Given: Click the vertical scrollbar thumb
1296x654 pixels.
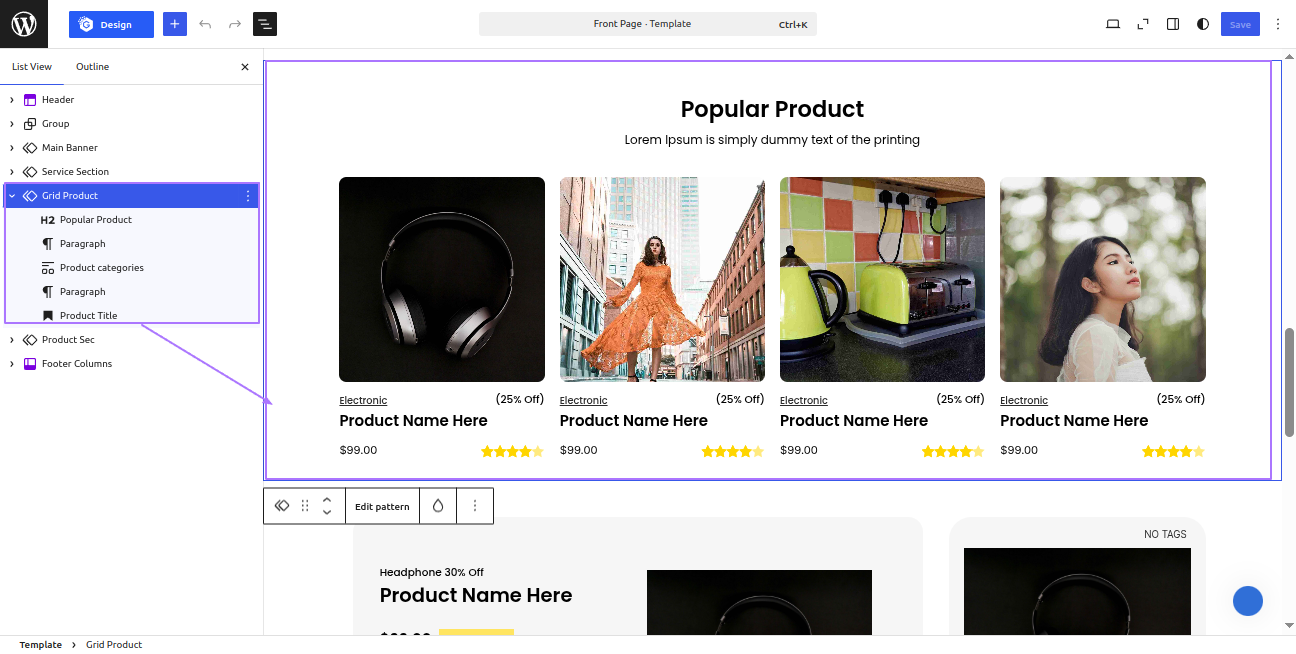Looking at the screenshot, I should pyautogui.click(x=1289, y=382).
